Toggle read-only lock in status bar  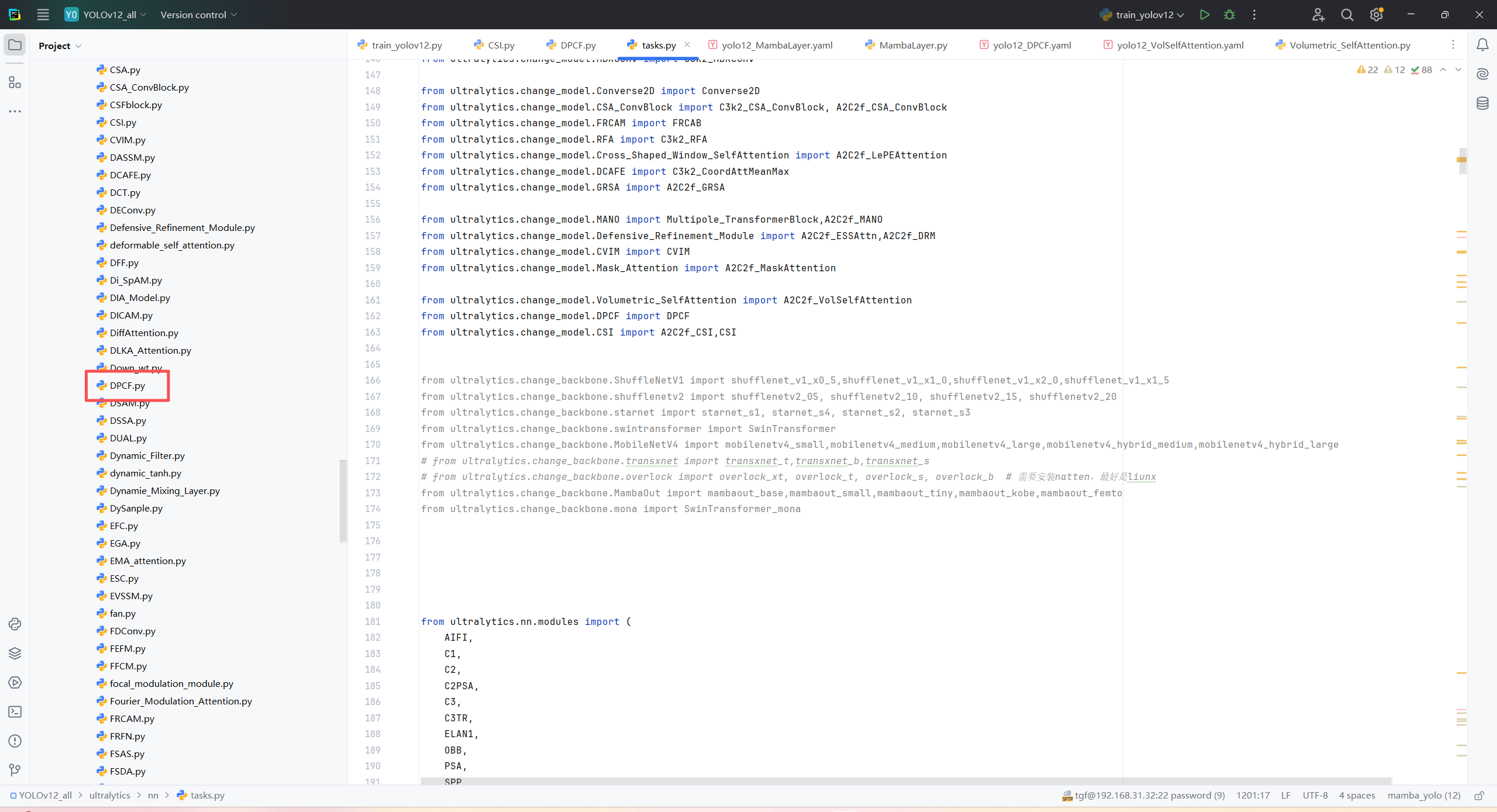point(1479,796)
